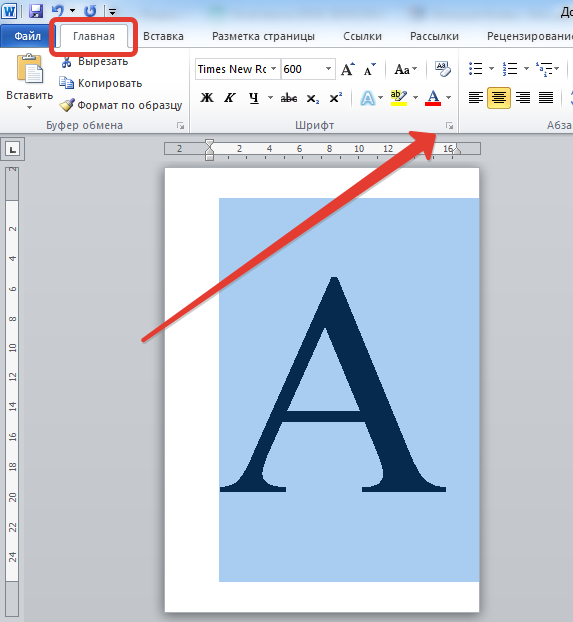Save the document with the floppy icon
This screenshot has width=573, height=622.
click(36, 11)
